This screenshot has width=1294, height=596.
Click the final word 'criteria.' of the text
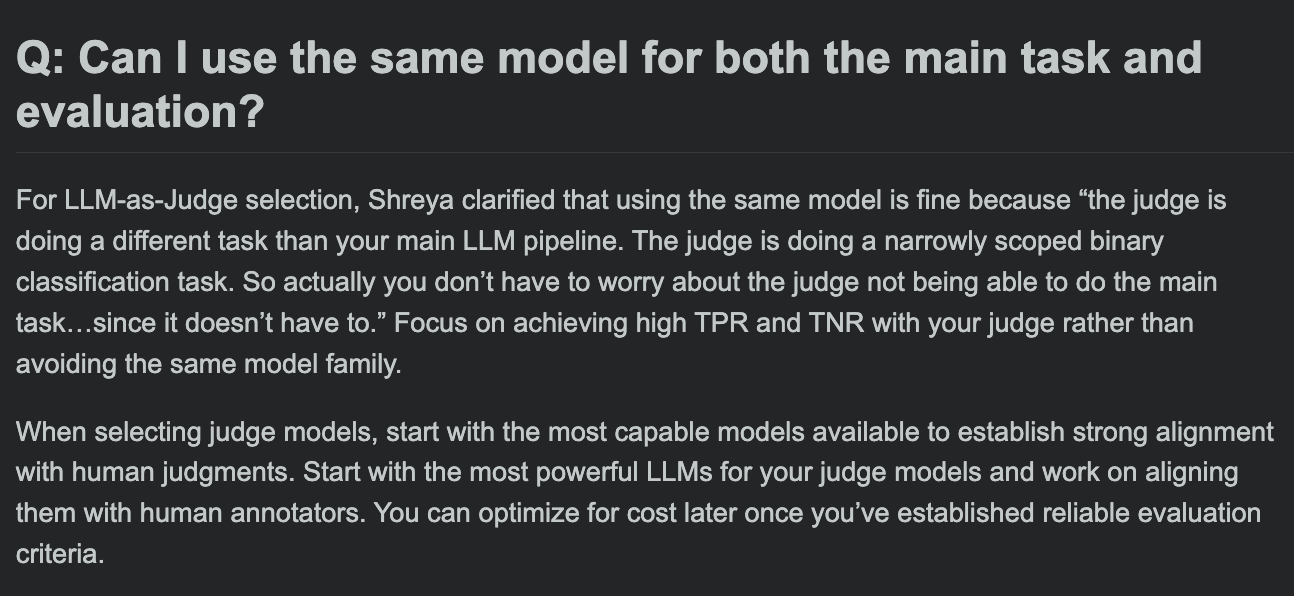click(x=60, y=554)
